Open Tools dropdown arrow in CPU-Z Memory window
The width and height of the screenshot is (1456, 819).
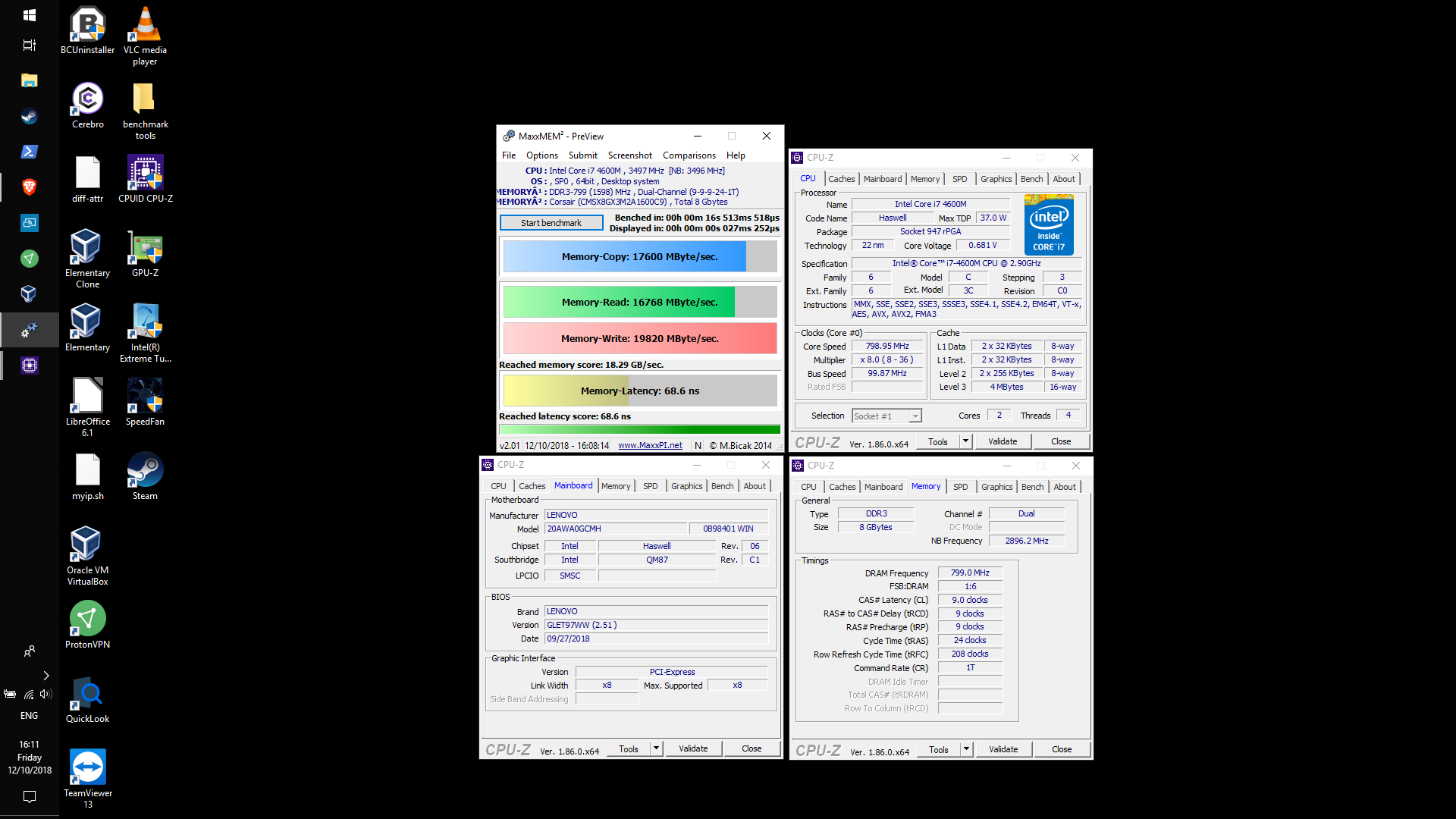[x=966, y=749]
